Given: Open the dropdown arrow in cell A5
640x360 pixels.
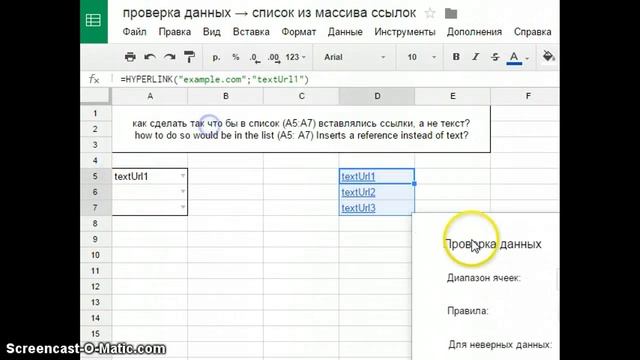Looking at the screenshot, I should pos(182,176).
